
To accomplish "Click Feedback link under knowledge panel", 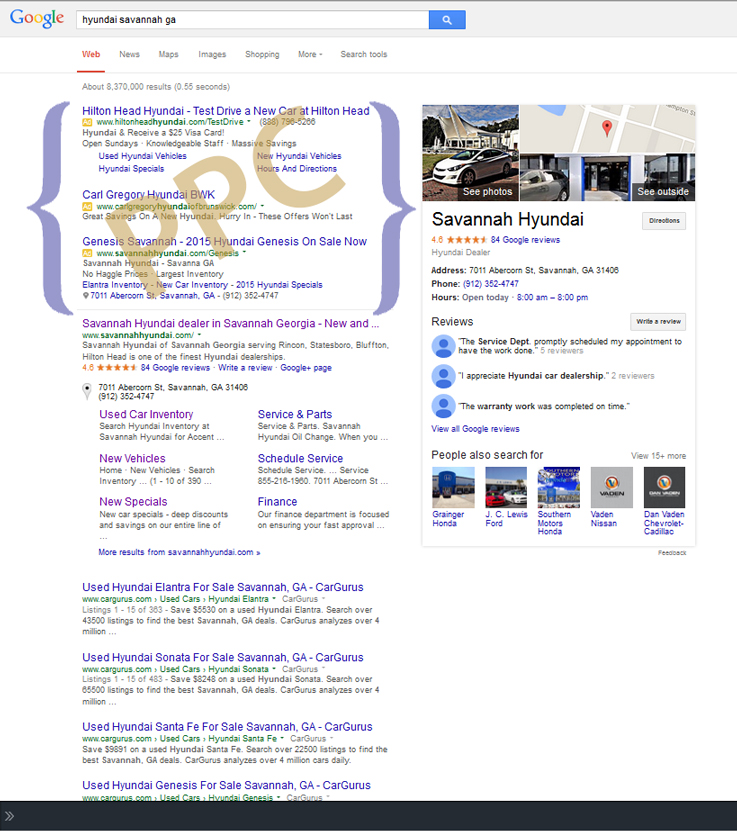I will coord(672,553).
